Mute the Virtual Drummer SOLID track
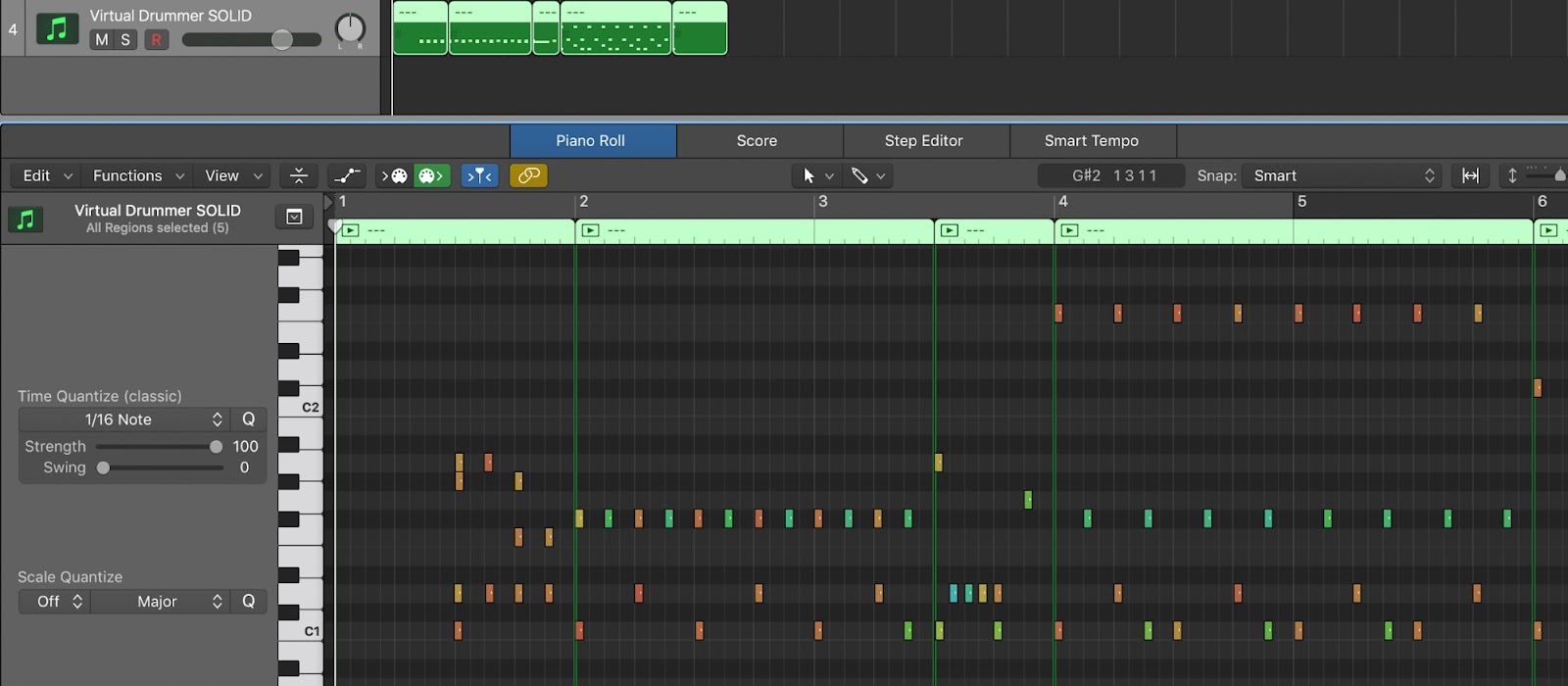The width and height of the screenshot is (1568, 686). coord(101,39)
